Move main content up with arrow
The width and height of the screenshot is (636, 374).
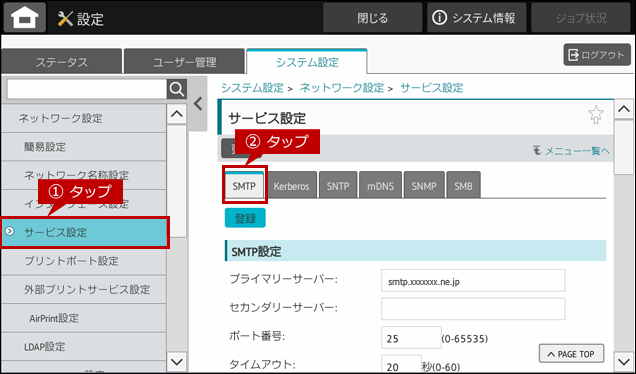click(x=624, y=109)
